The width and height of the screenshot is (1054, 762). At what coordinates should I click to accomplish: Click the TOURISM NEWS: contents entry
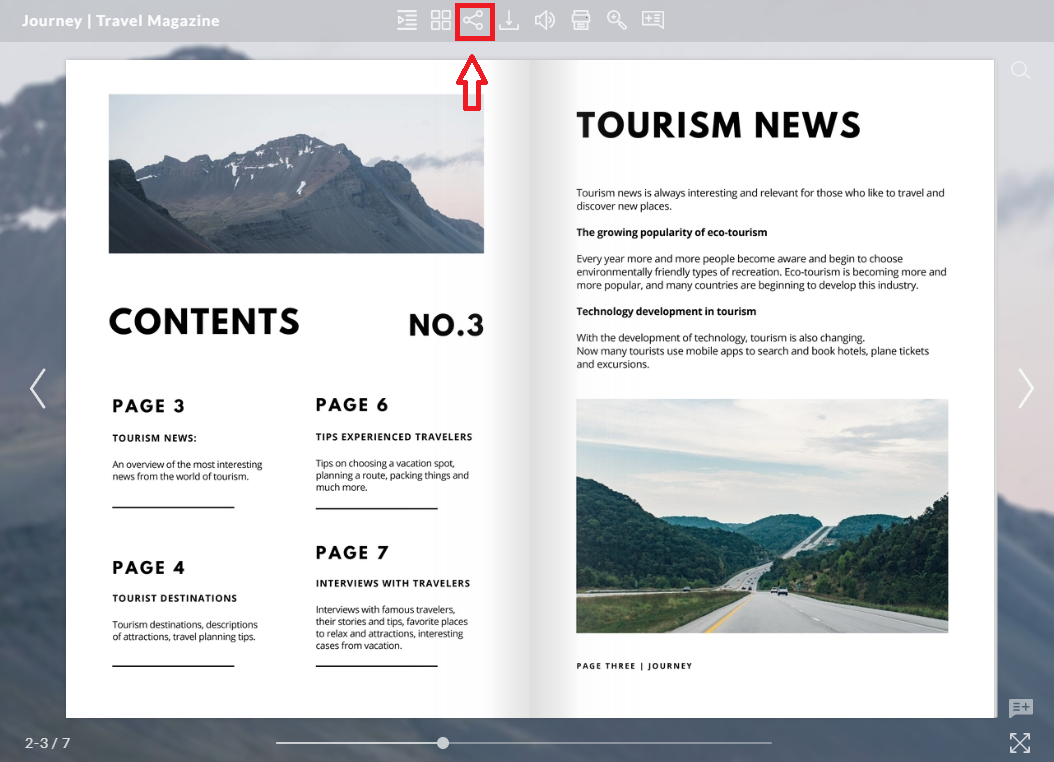pos(155,438)
